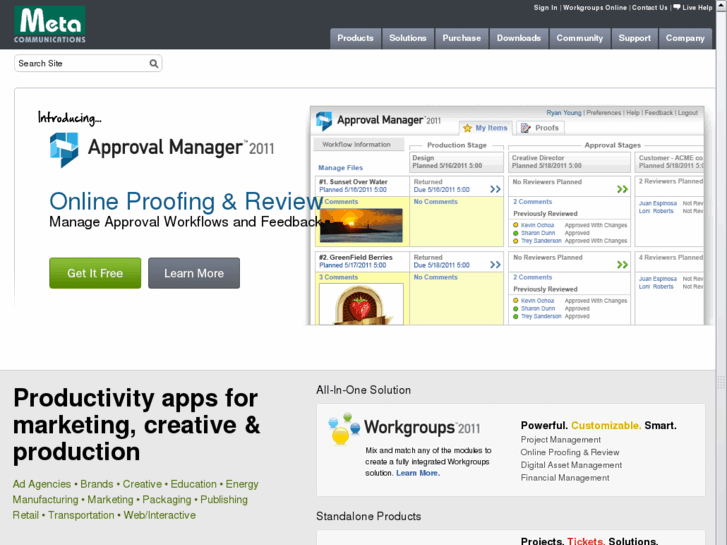Click the All-In-One Solution heading
The height and width of the screenshot is (545, 727).
click(364, 390)
